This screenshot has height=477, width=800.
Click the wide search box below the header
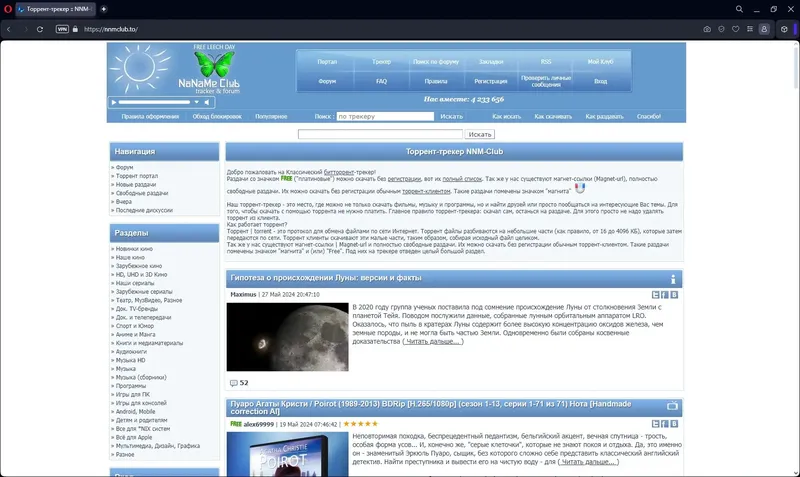[380, 134]
